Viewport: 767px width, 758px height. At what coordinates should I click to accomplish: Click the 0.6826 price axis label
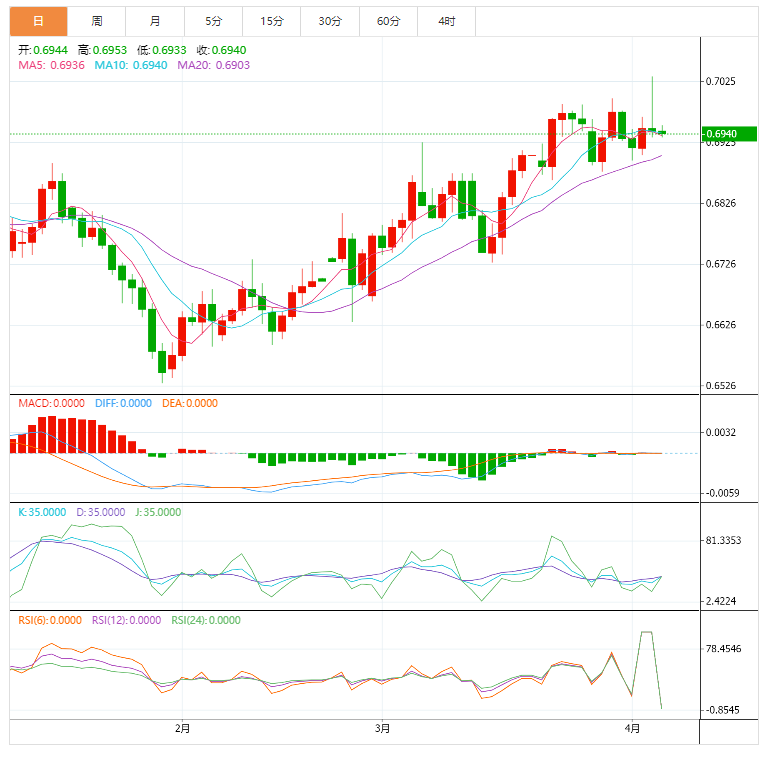(721, 203)
